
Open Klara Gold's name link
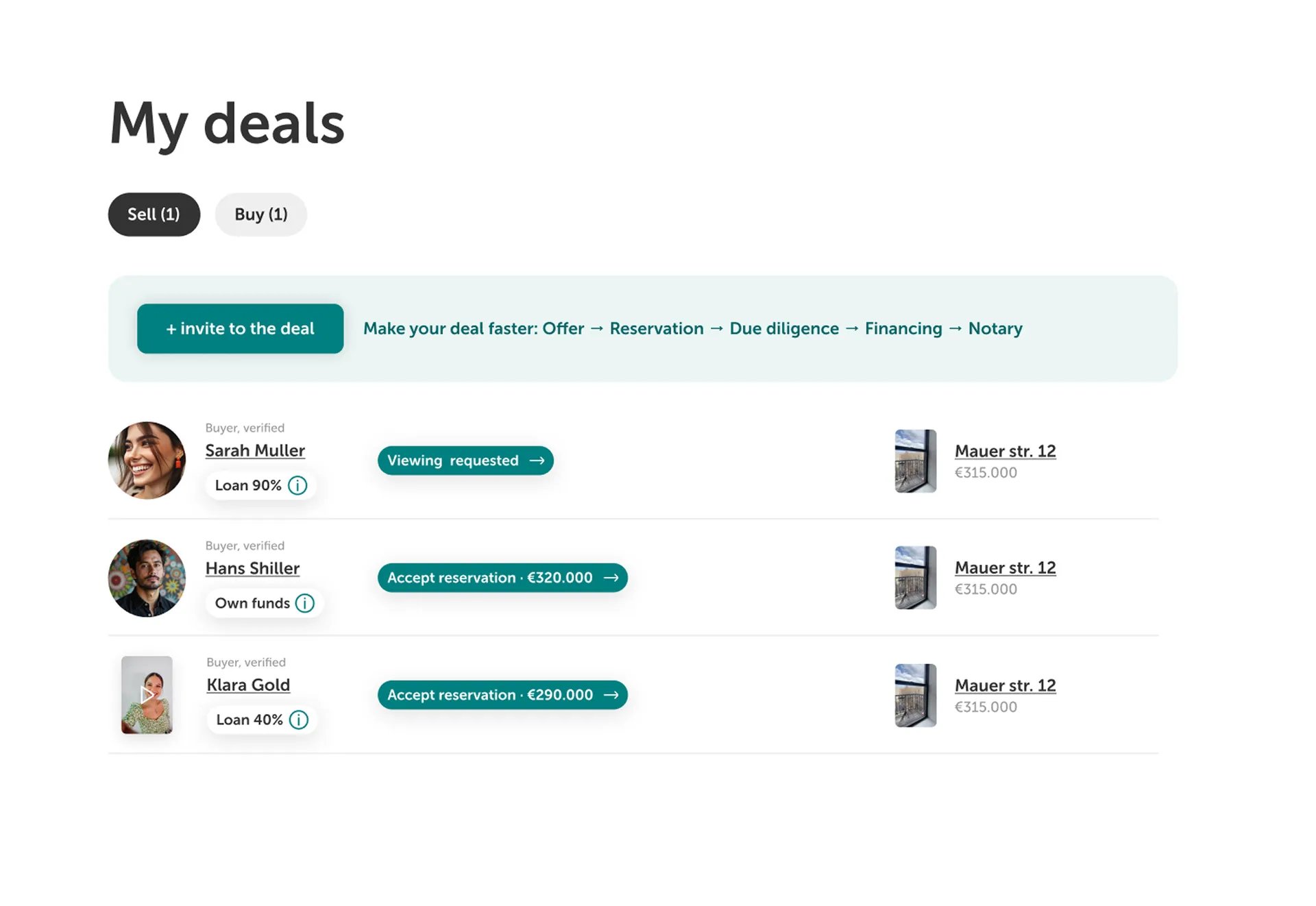(x=248, y=685)
